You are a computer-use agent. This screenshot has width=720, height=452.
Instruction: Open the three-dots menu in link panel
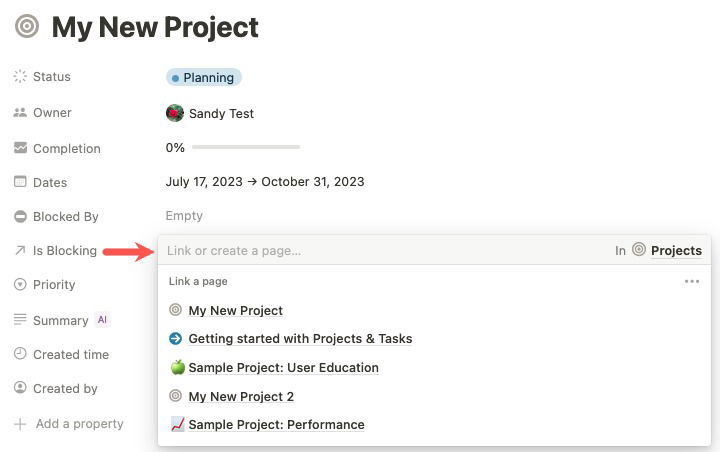(x=692, y=282)
